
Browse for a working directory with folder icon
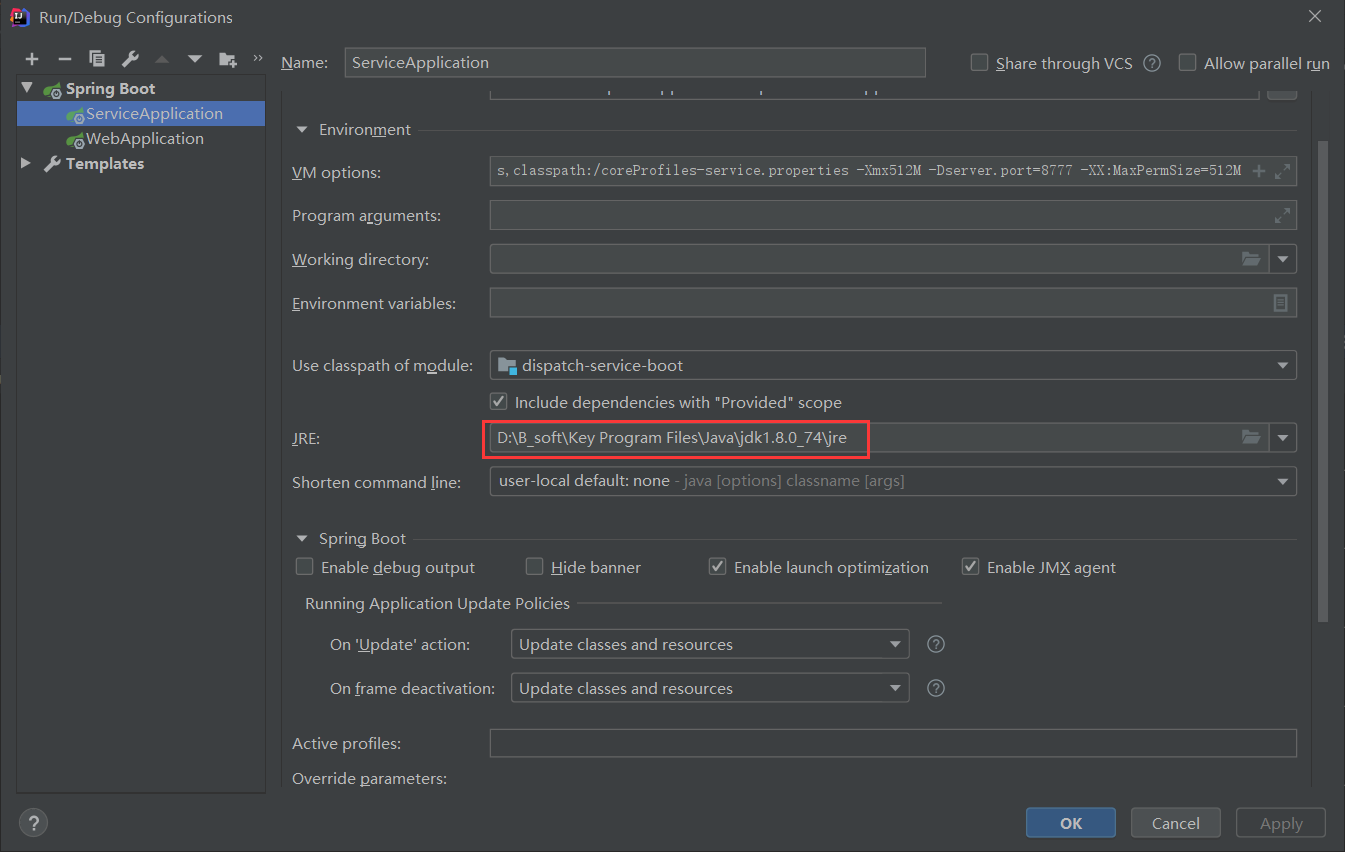[1251, 258]
